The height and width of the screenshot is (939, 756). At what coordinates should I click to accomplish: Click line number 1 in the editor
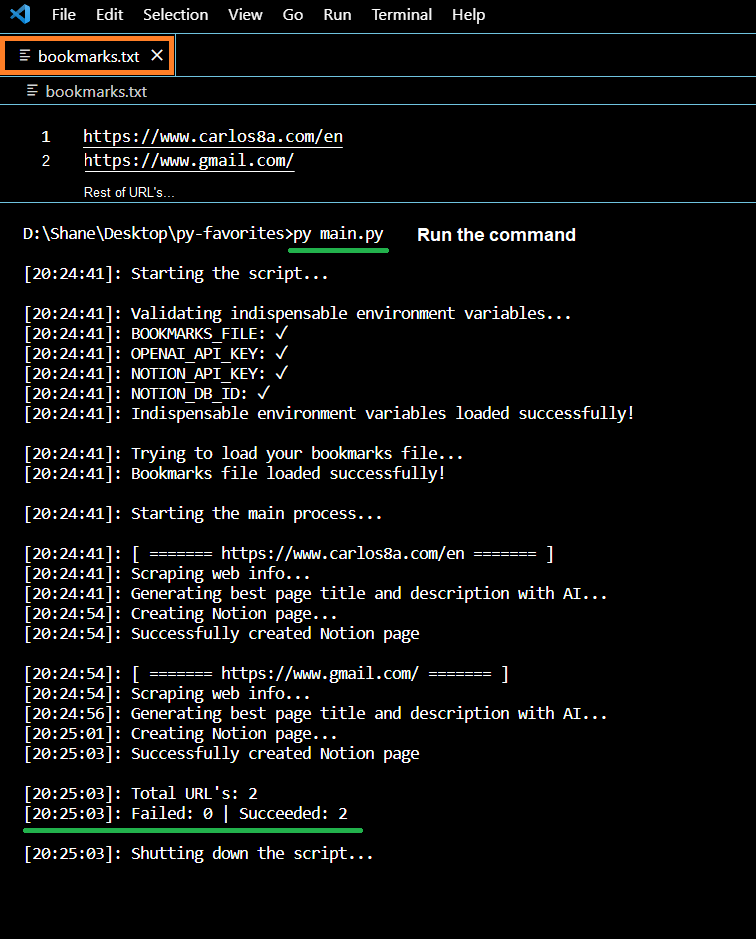pos(46,137)
